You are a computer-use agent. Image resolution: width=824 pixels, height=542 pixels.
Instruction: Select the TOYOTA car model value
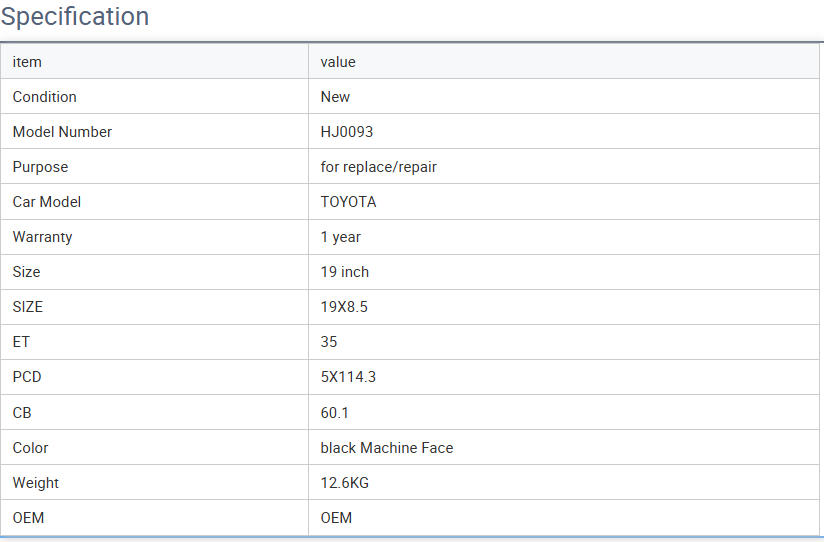click(348, 202)
